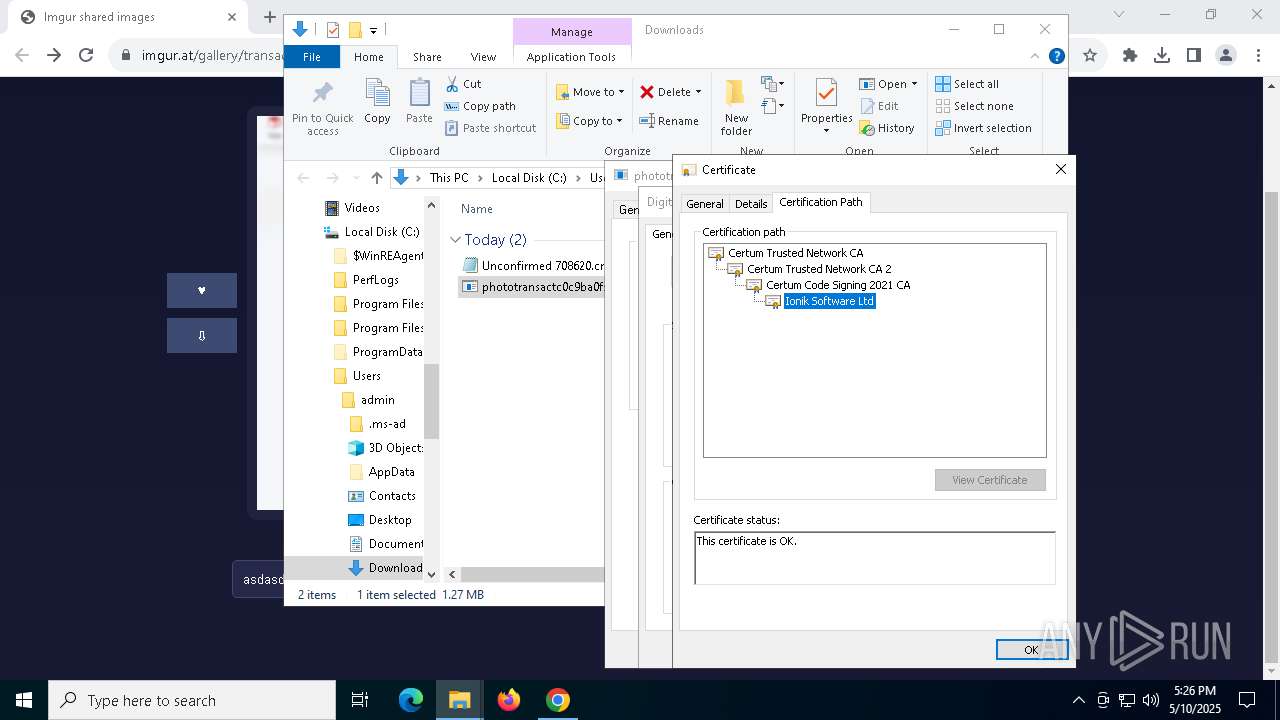Select Certum Code Signing 2021 CA node
Screen dimensions: 1280x720
pyautogui.click(x=838, y=285)
